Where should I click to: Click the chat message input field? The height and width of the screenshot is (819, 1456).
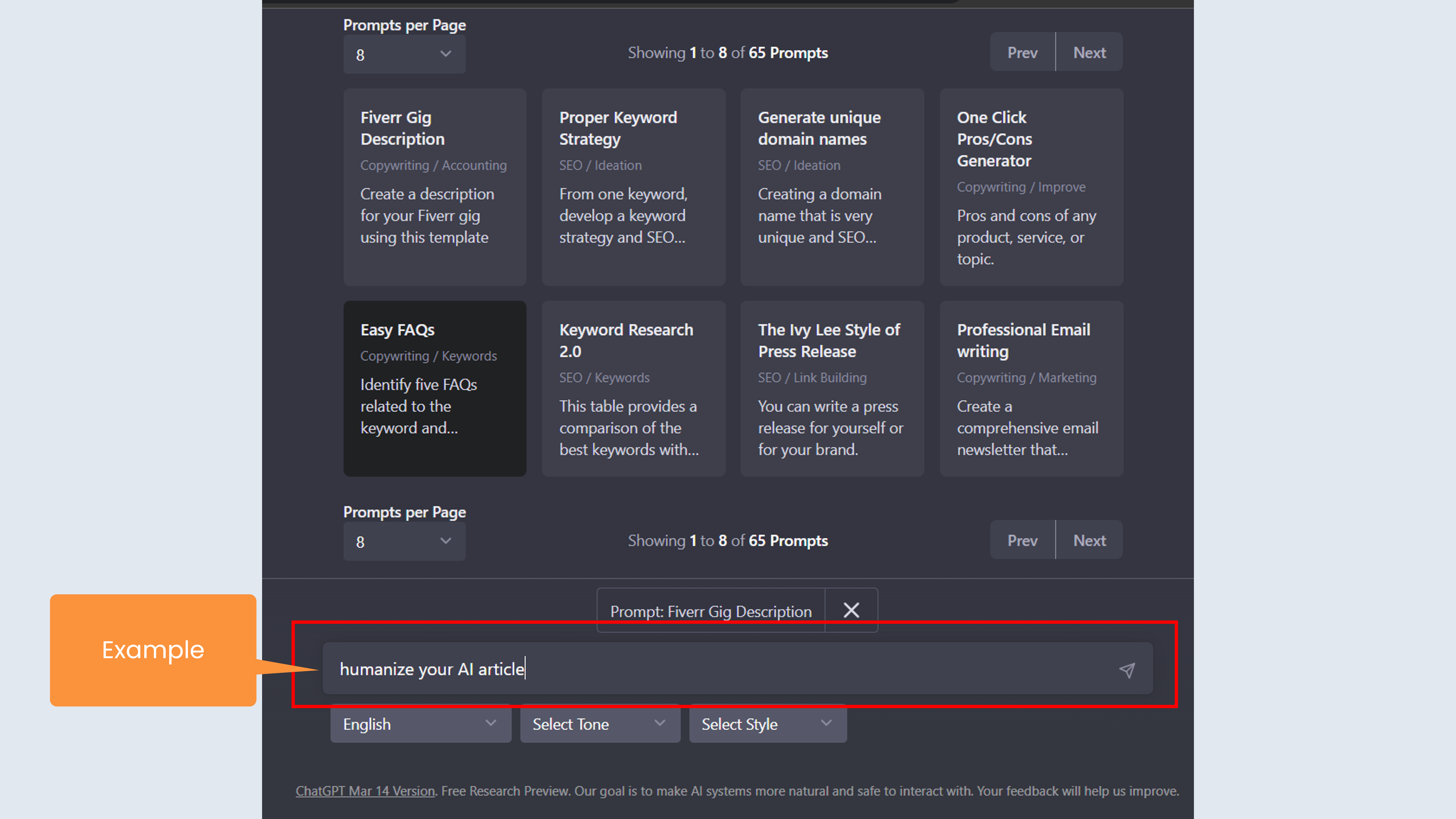click(x=718, y=669)
